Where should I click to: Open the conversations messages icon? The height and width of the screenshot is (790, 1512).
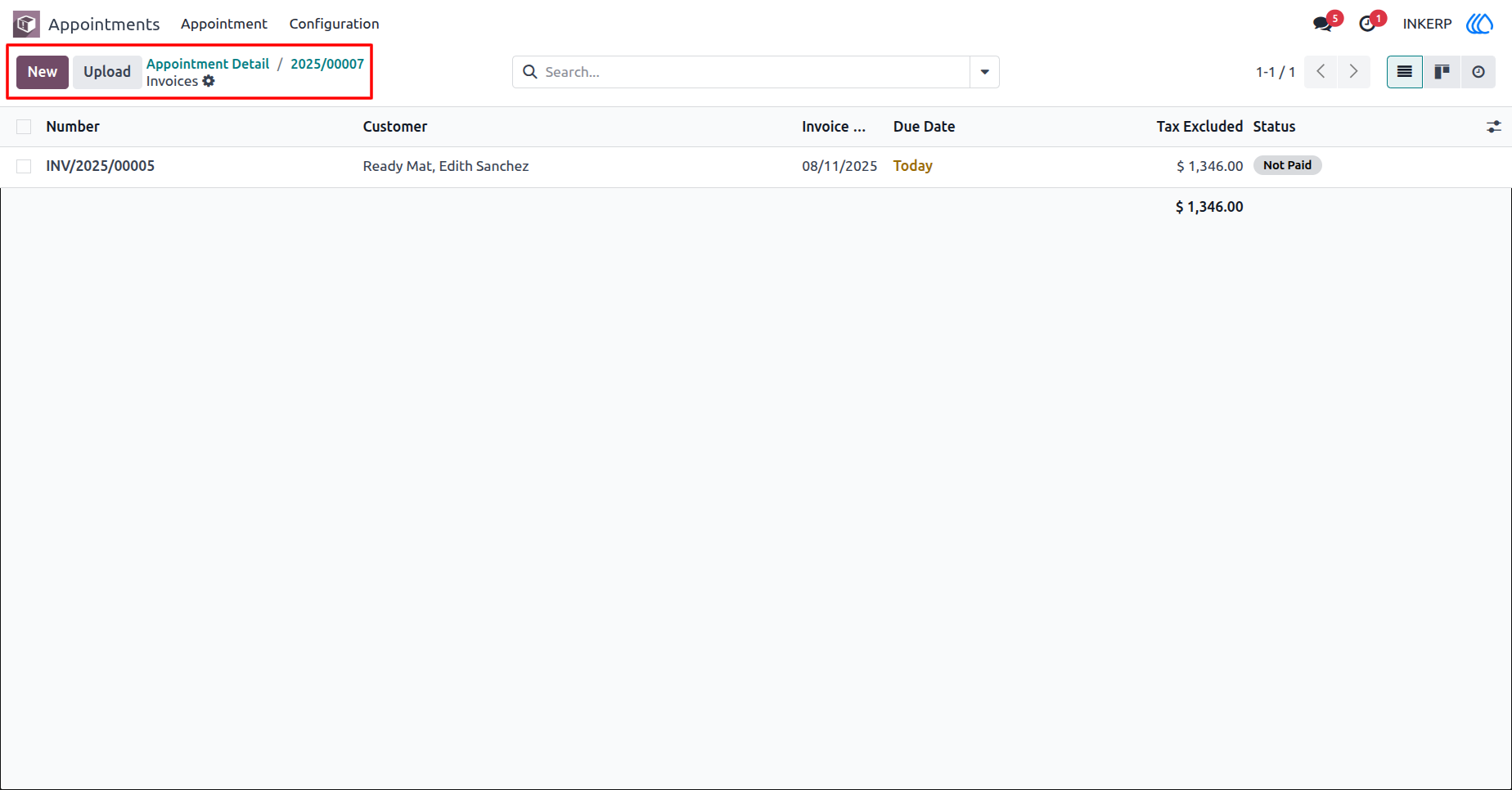click(x=1322, y=24)
